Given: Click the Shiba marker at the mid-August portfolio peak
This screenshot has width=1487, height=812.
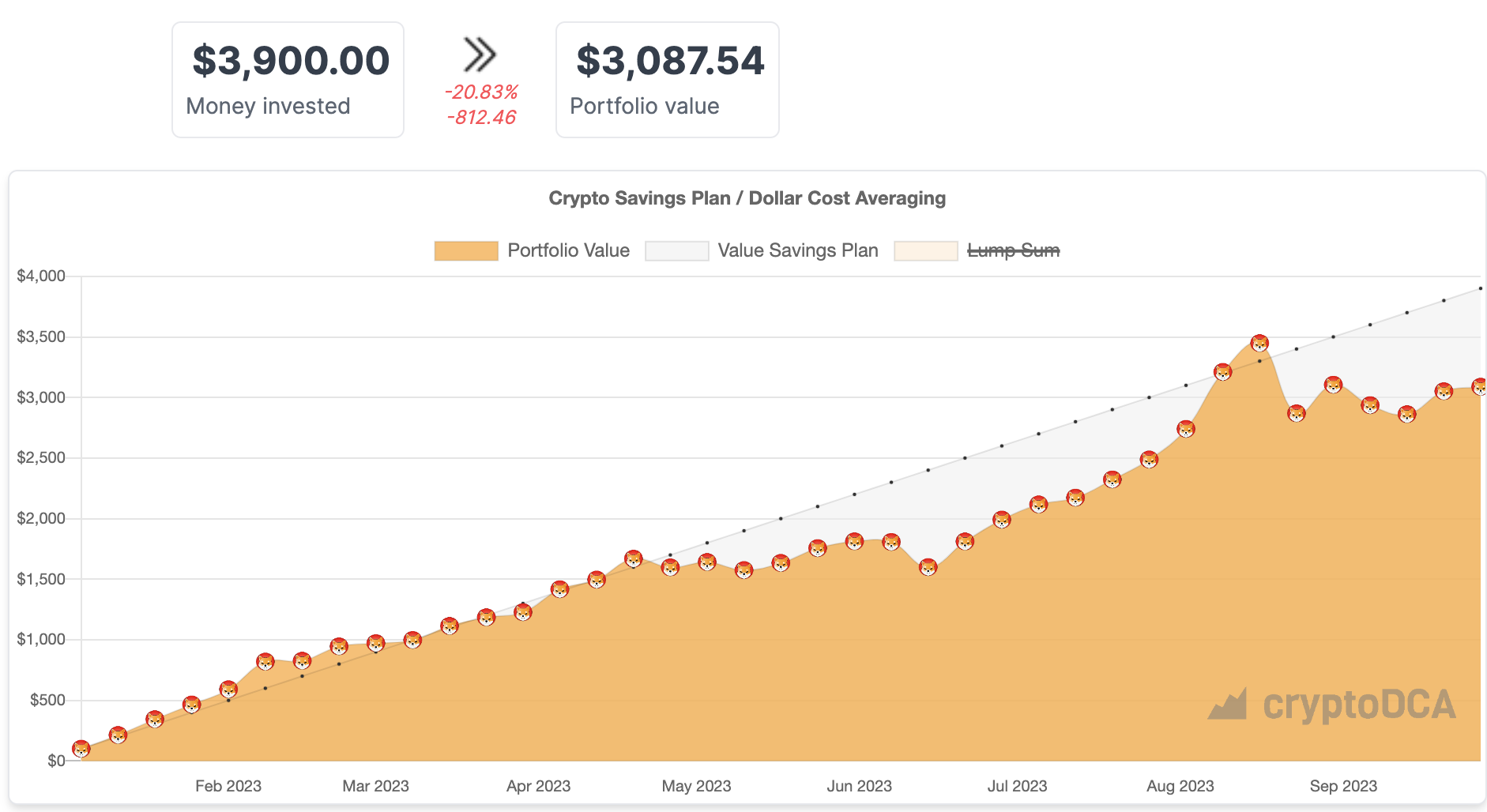Looking at the screenshot, I should point(1259,344).
